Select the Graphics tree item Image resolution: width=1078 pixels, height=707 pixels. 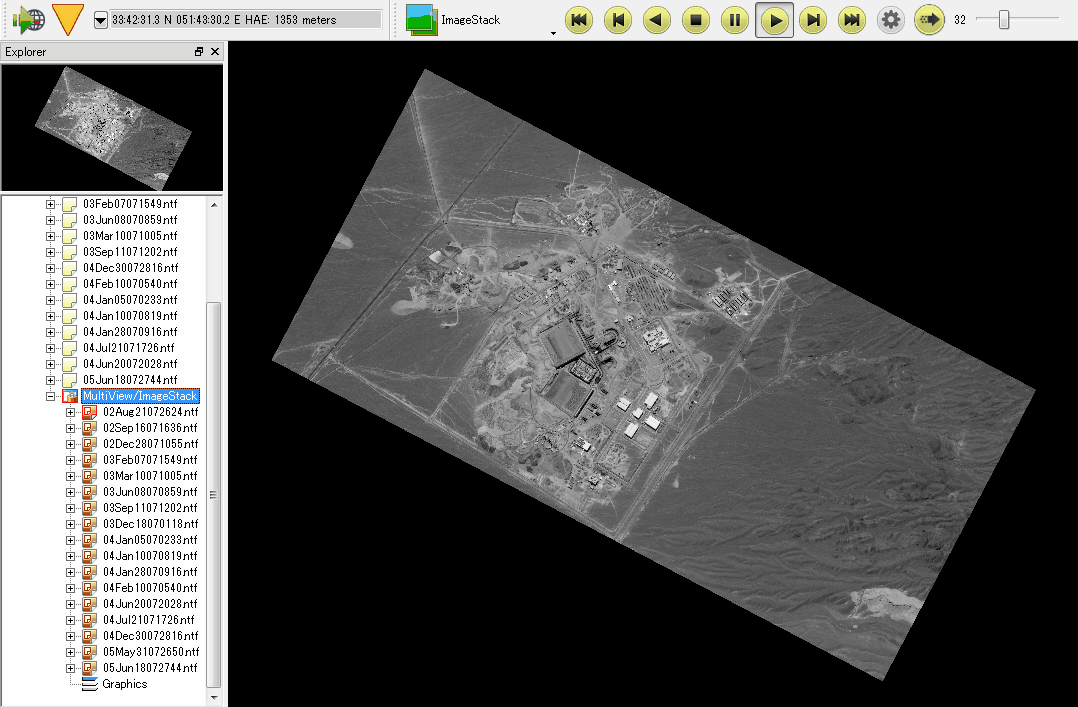124,684
